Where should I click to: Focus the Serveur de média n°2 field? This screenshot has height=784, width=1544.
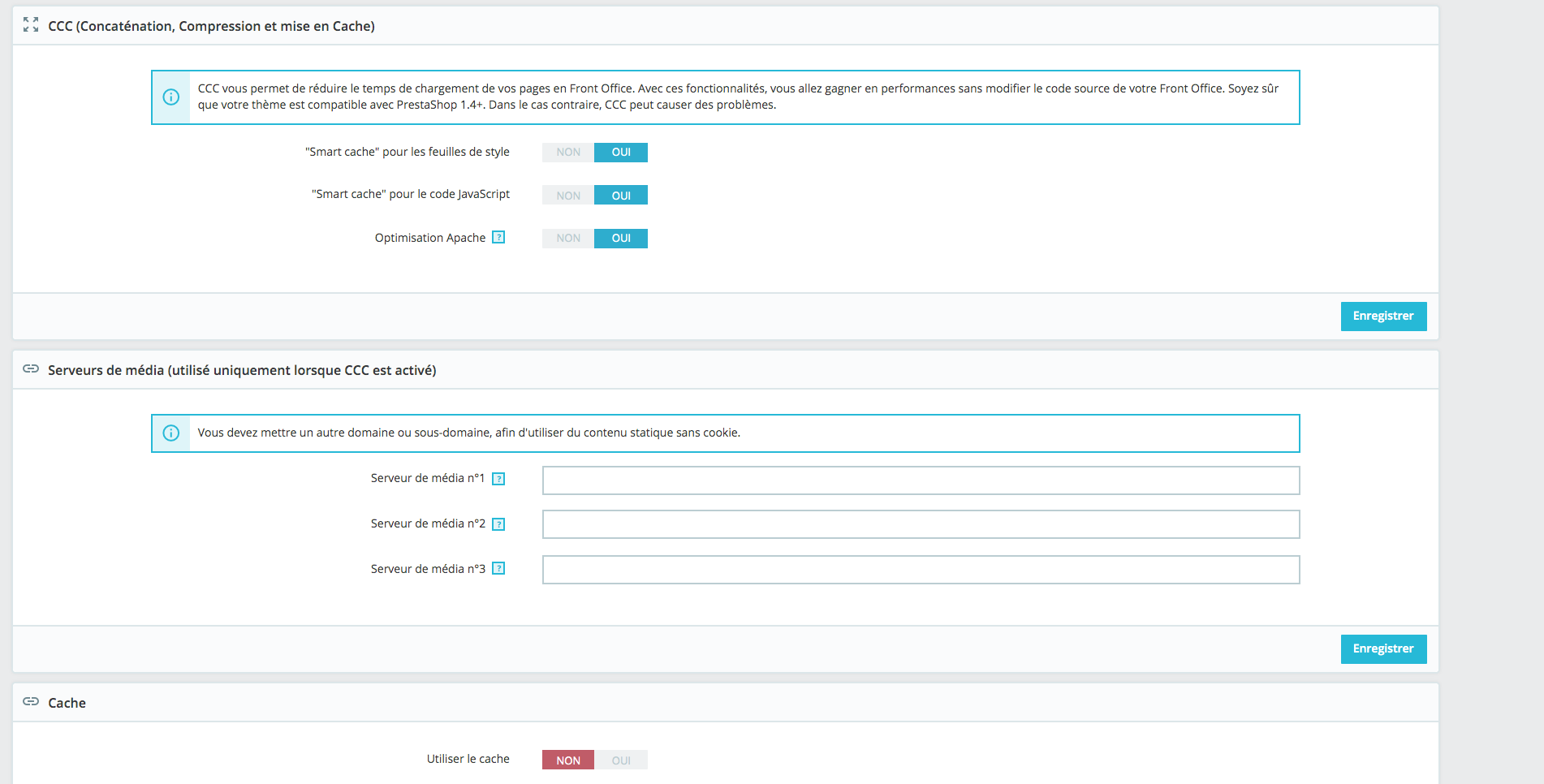point(921,524)
